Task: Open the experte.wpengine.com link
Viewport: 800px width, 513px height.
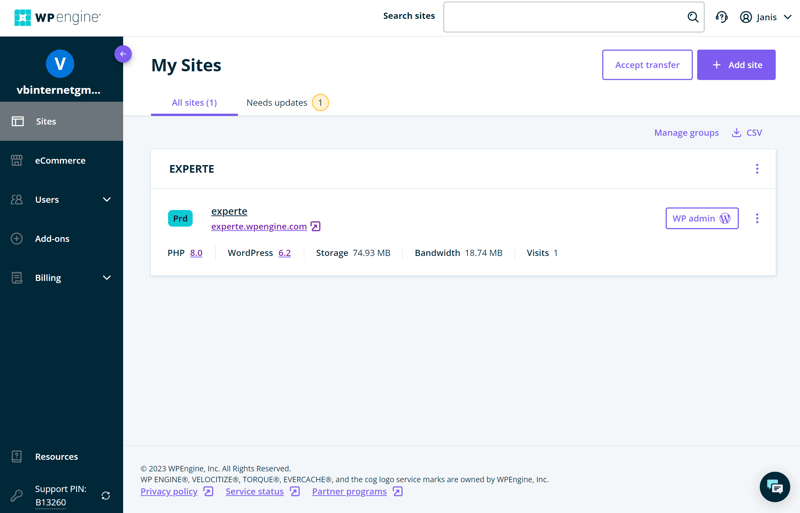Action: point(259,226)
